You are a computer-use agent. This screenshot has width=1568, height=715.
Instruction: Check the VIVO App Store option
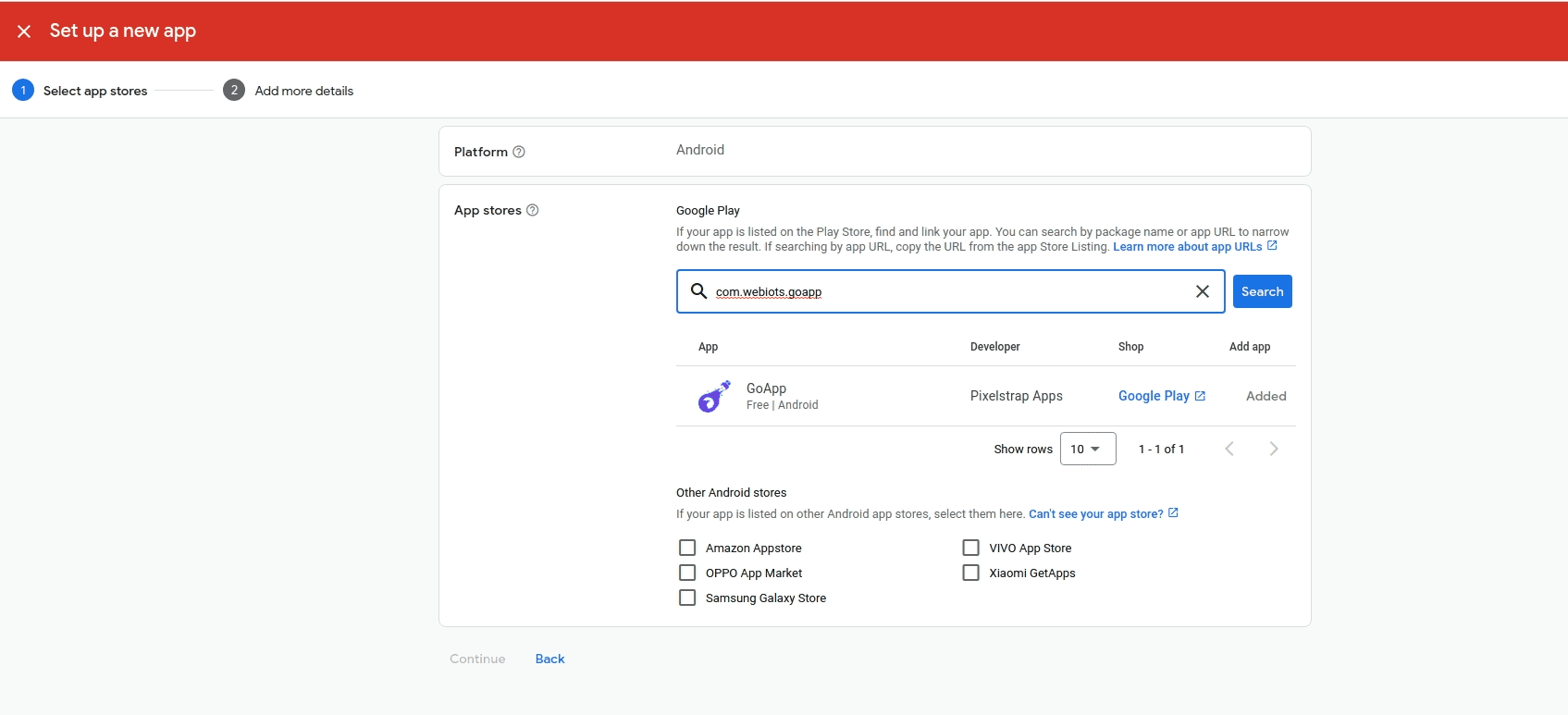(x=970, y=548)
